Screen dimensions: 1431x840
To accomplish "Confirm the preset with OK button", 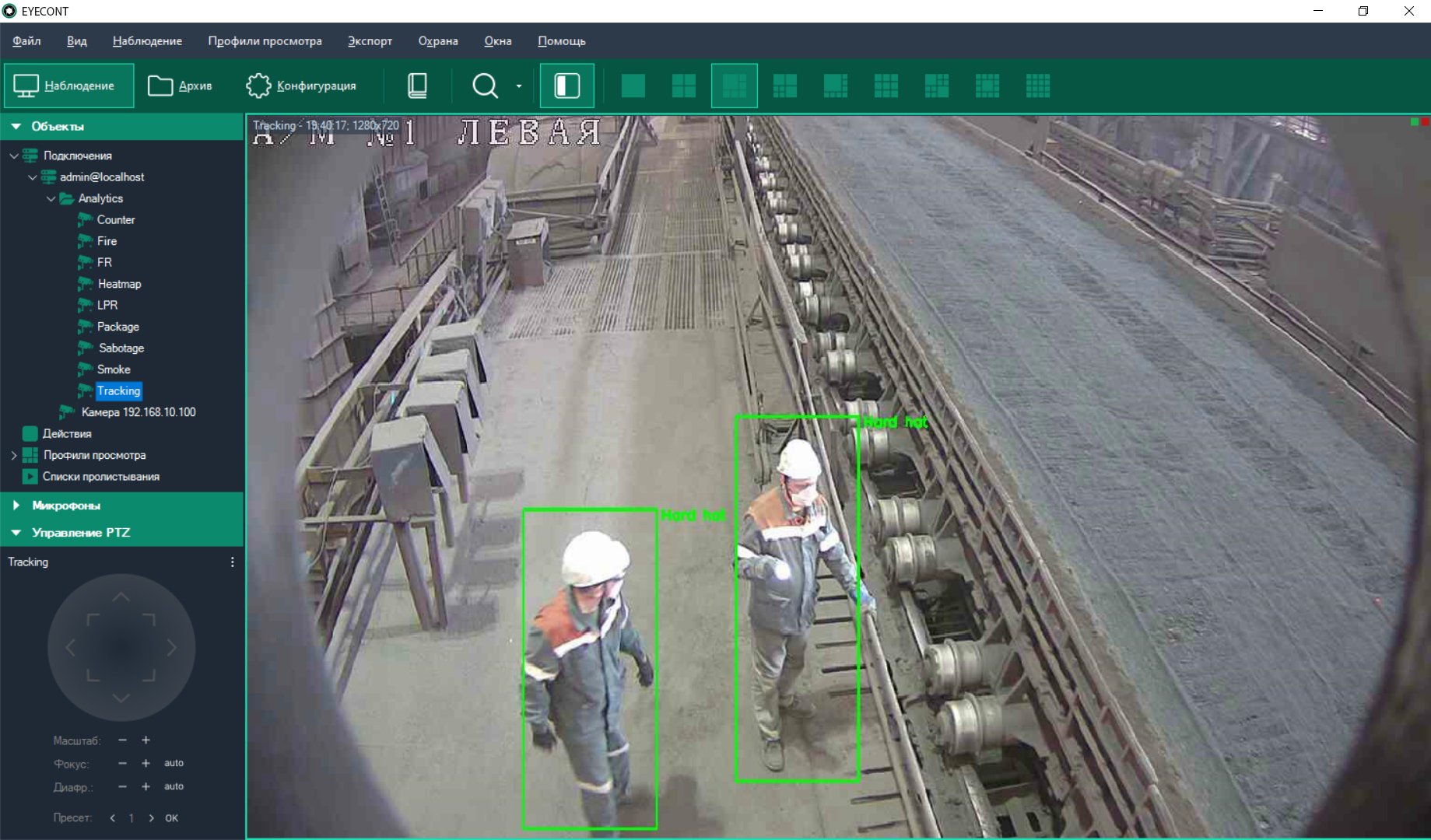I will [x=172, y=818].
